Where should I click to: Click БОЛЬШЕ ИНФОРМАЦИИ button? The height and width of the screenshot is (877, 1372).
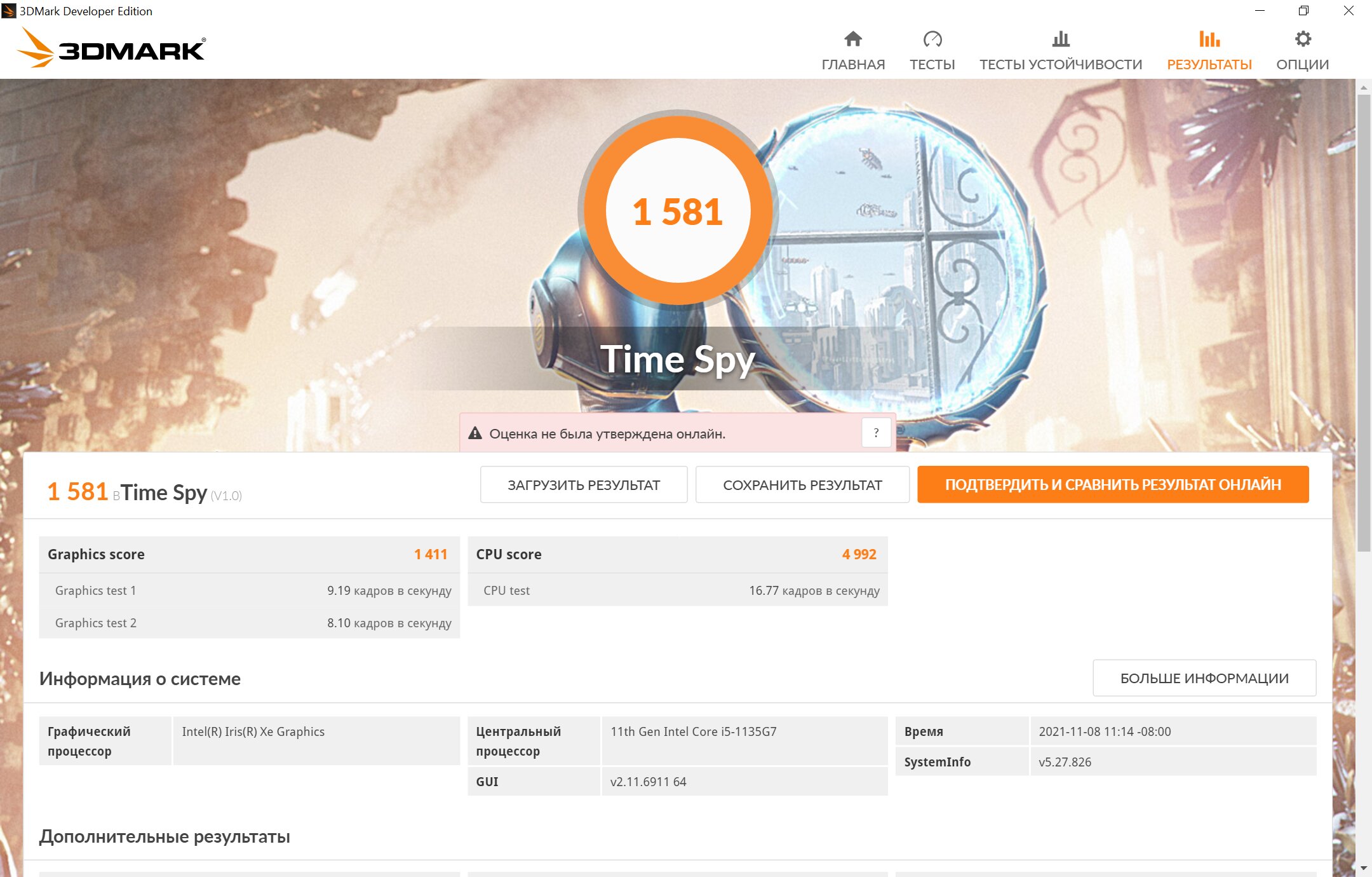[x=1204, y=678]
